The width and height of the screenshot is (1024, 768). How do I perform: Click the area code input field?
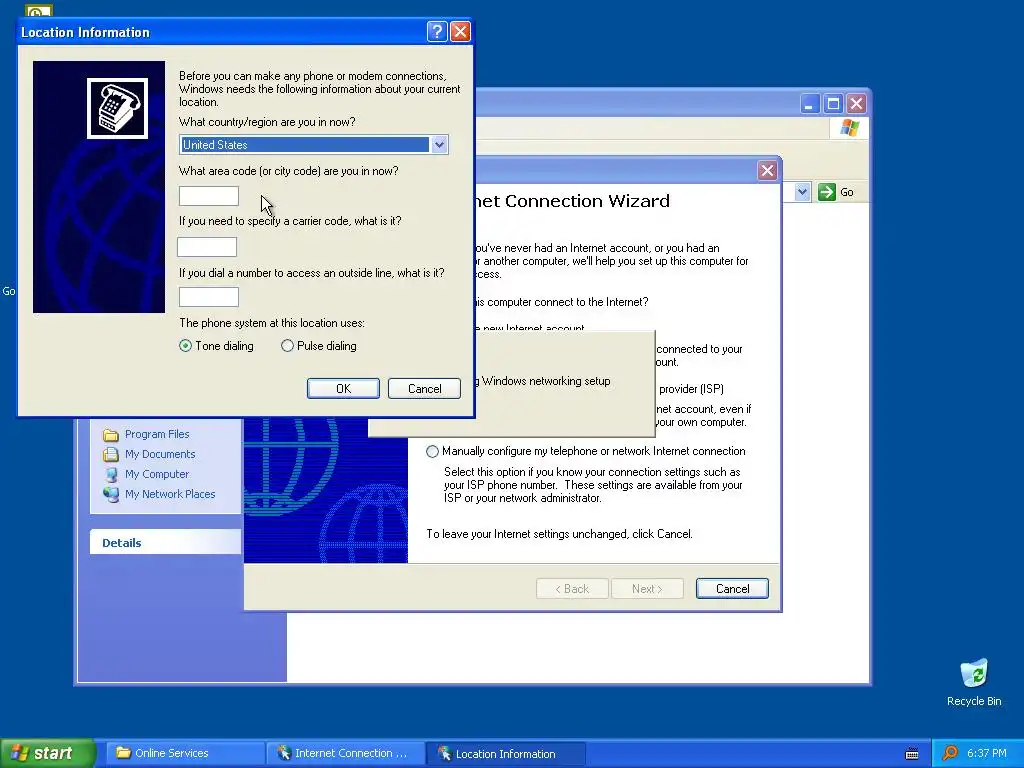coord(209,196)
